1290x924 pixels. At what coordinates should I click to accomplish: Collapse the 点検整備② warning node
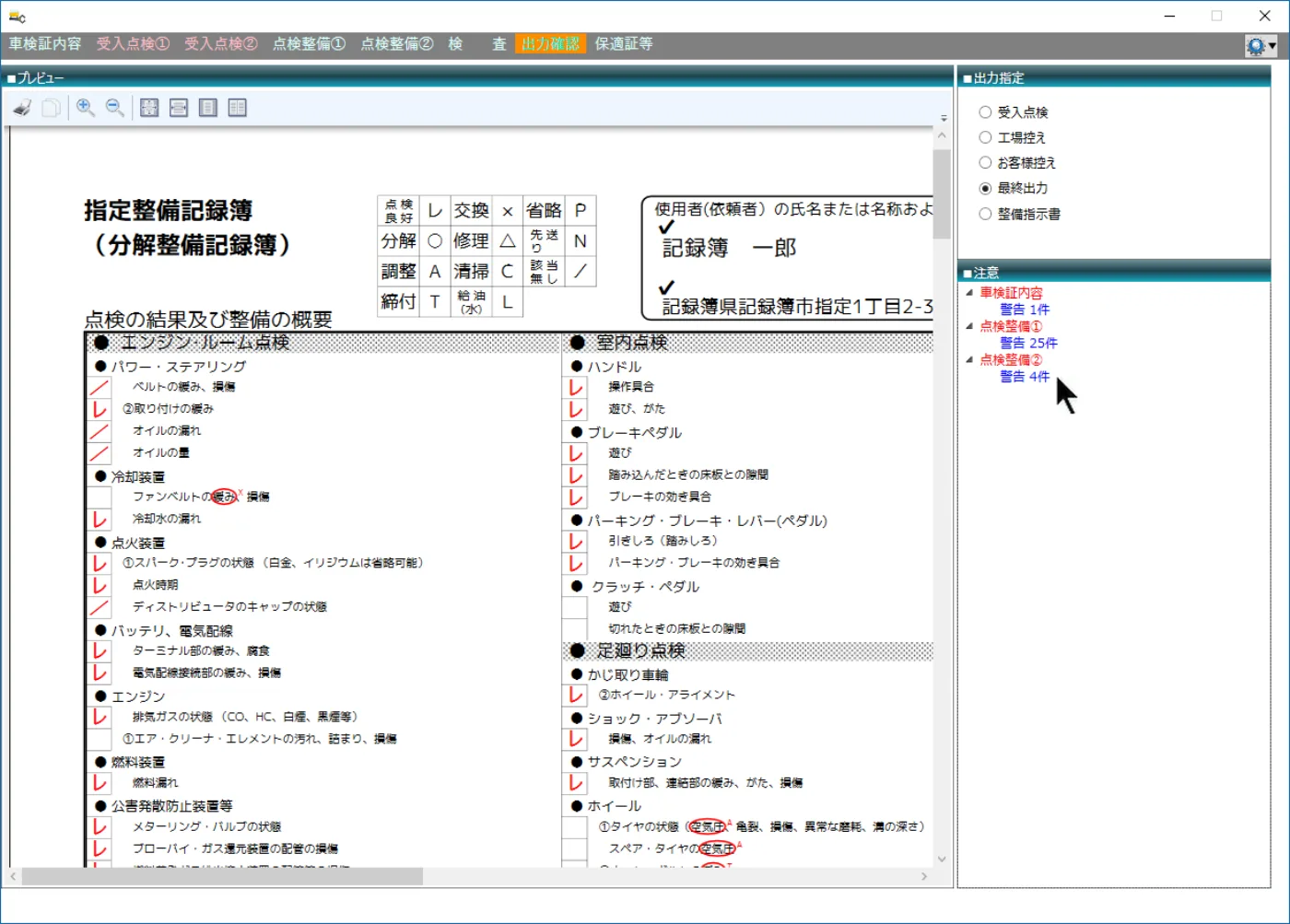click(969, 359)
